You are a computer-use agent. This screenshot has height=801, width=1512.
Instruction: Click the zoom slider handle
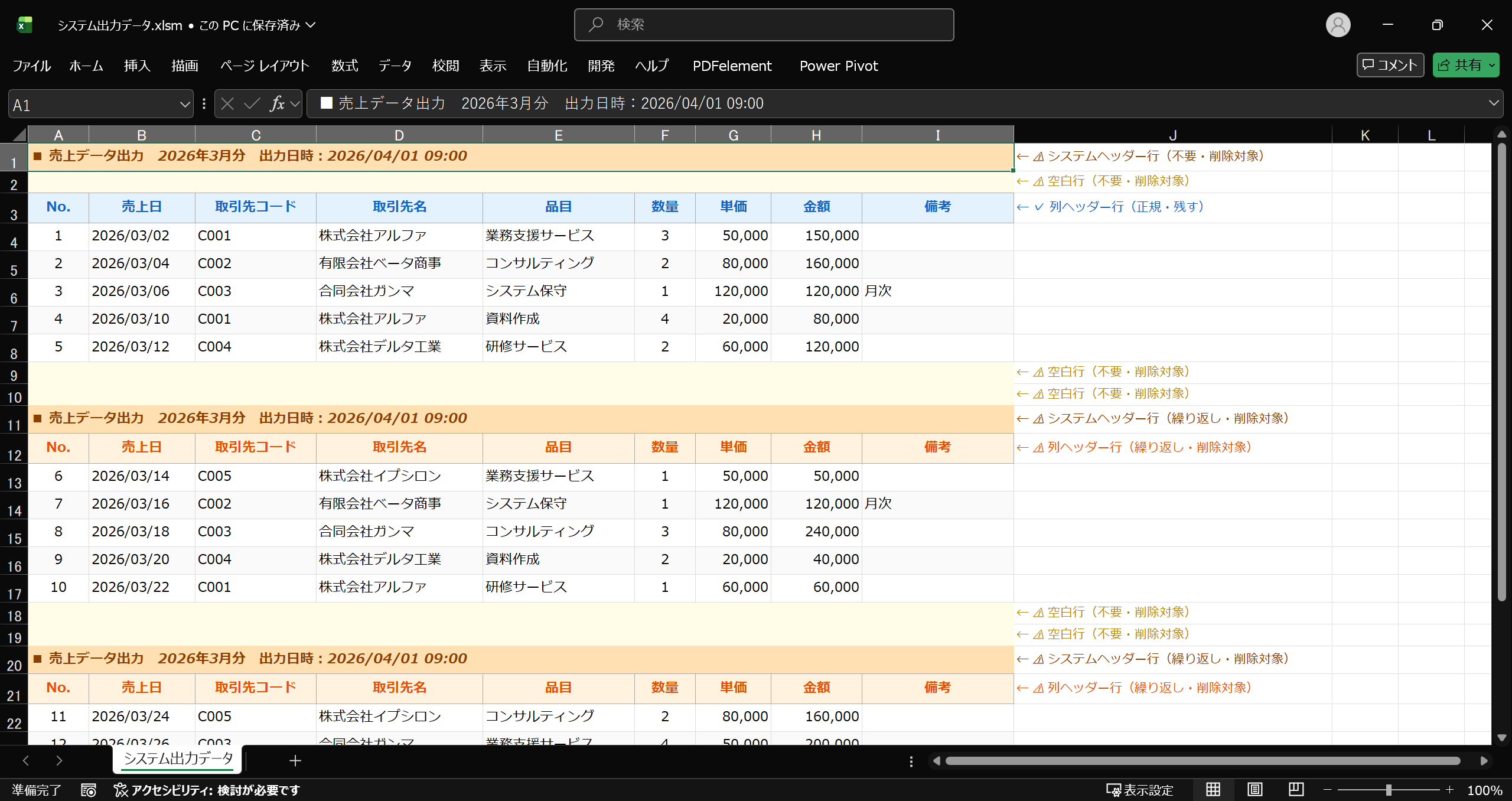[1389, 790]
